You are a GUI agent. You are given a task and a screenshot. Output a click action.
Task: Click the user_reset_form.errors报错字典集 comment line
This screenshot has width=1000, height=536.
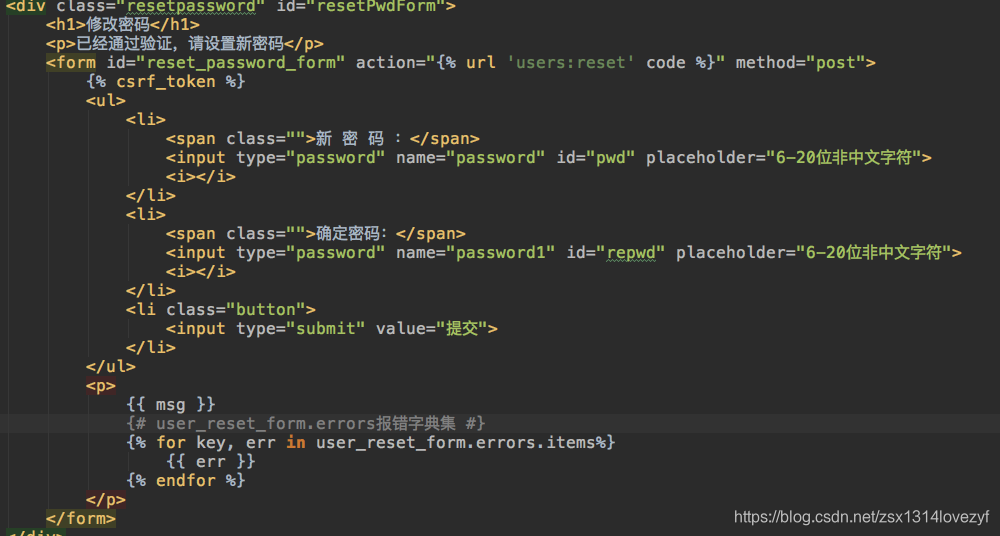pos(306,423)
